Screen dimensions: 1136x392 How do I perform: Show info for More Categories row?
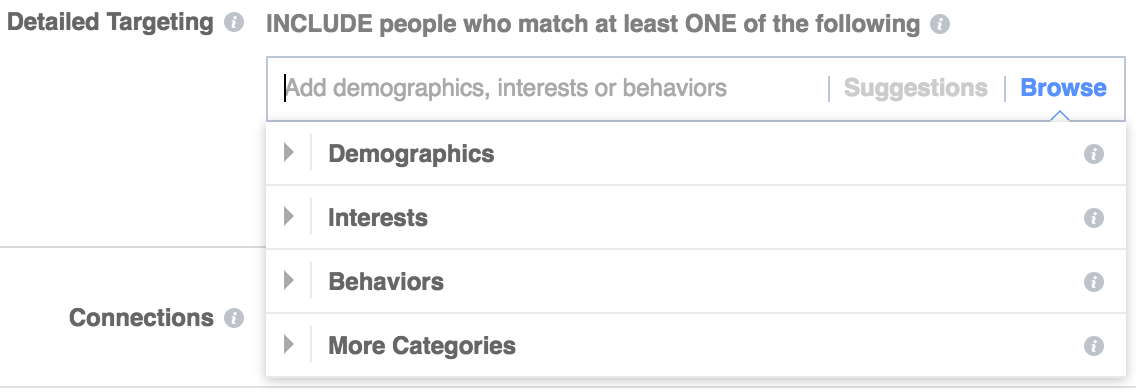(x=1094, y=346)
